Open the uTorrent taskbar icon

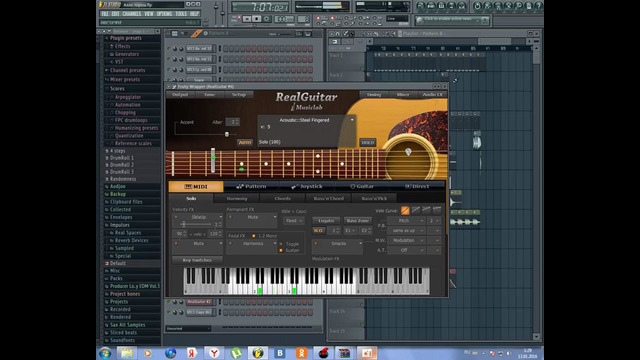point(236,353)
